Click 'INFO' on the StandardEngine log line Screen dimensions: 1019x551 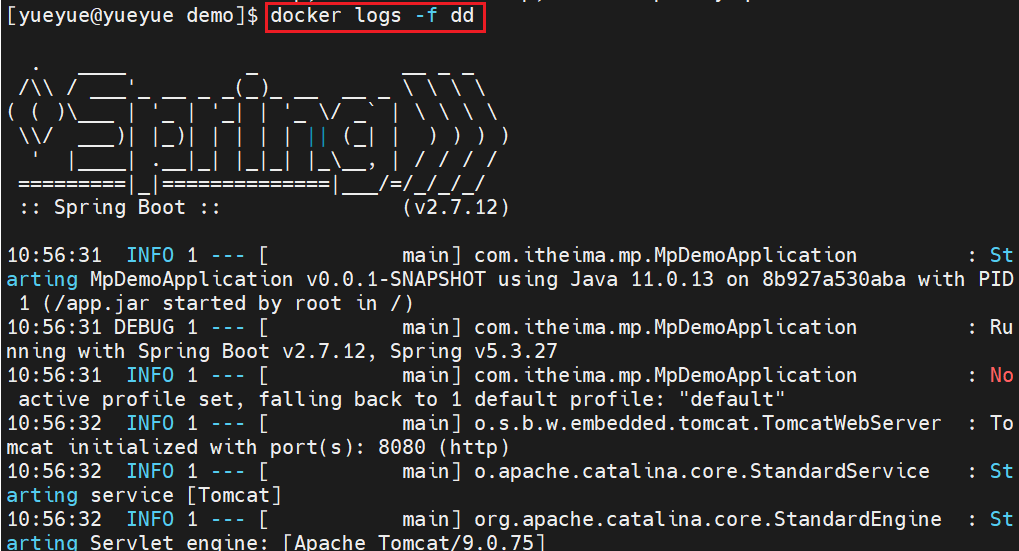150,519
